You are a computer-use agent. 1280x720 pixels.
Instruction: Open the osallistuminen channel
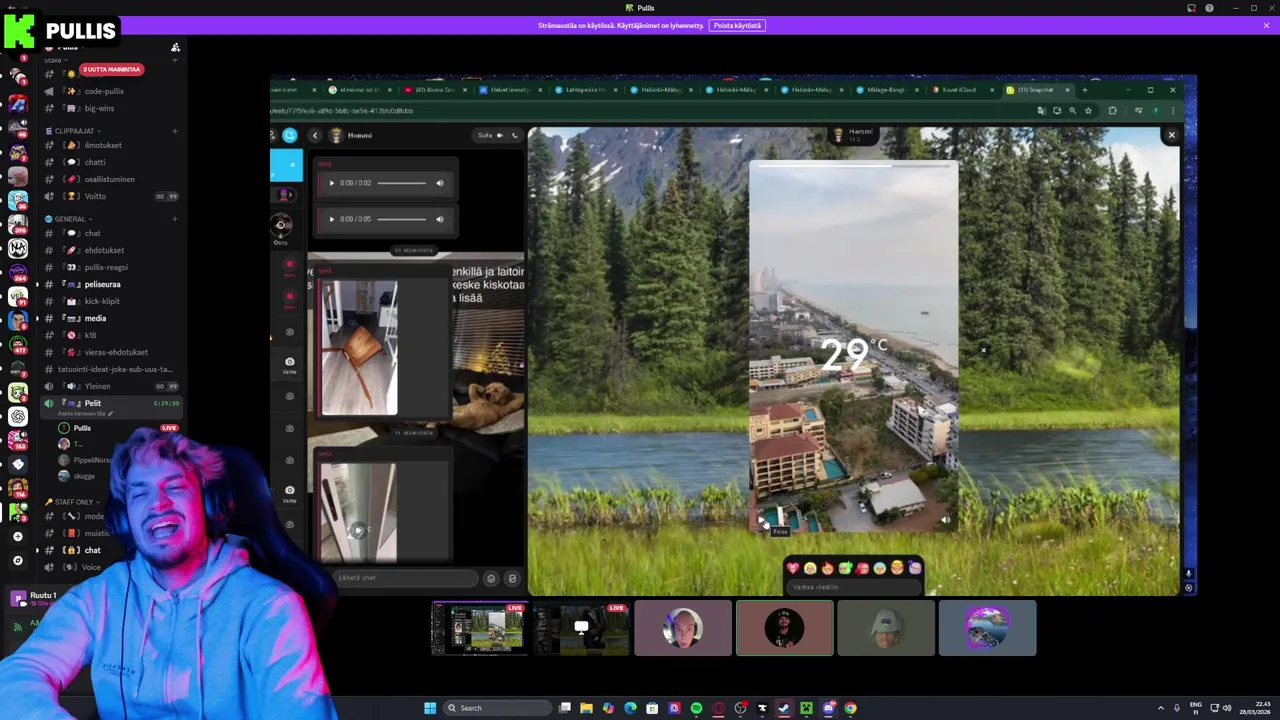click(x=109, y=179)
